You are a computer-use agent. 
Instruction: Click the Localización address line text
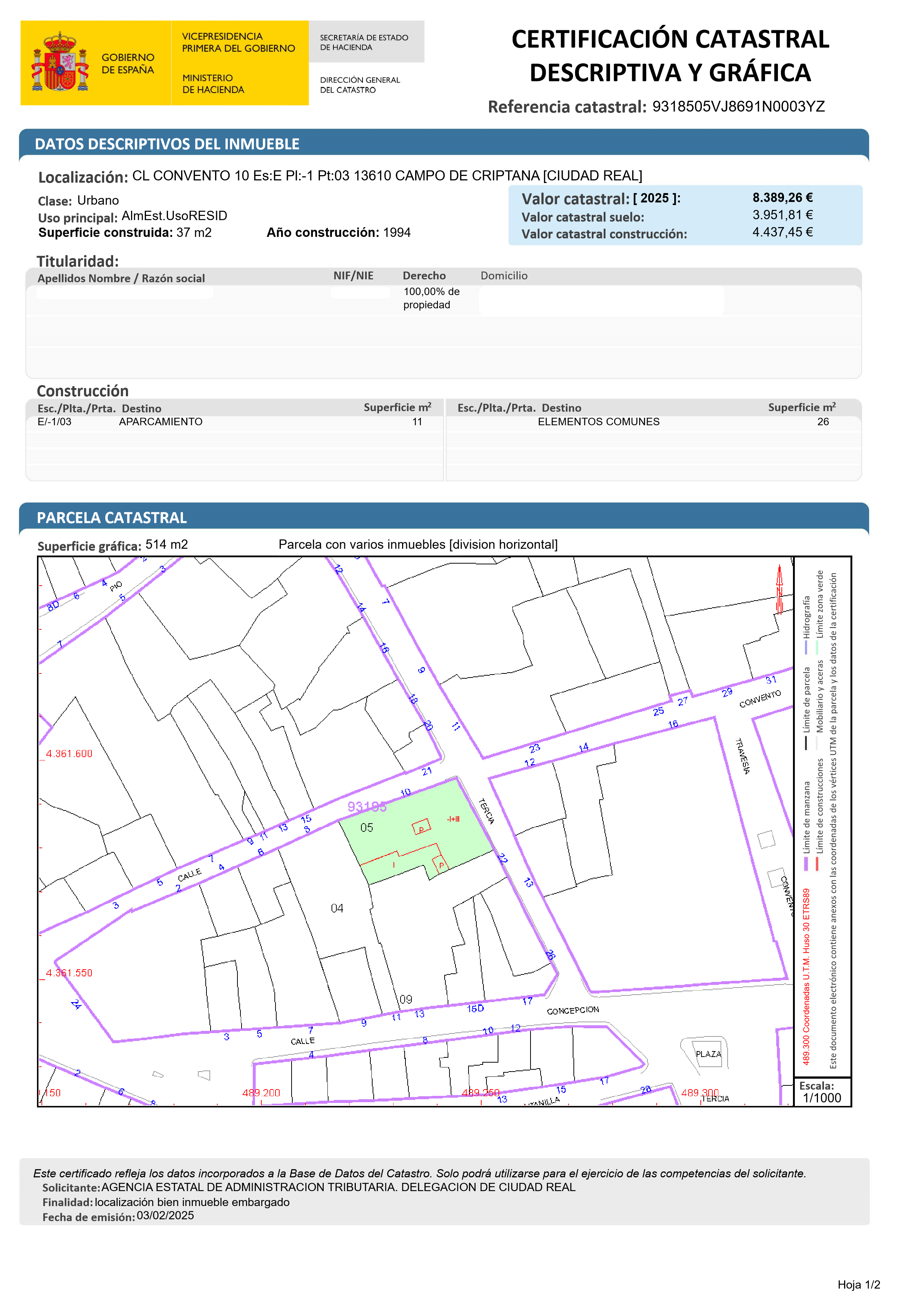click(386, 176)
